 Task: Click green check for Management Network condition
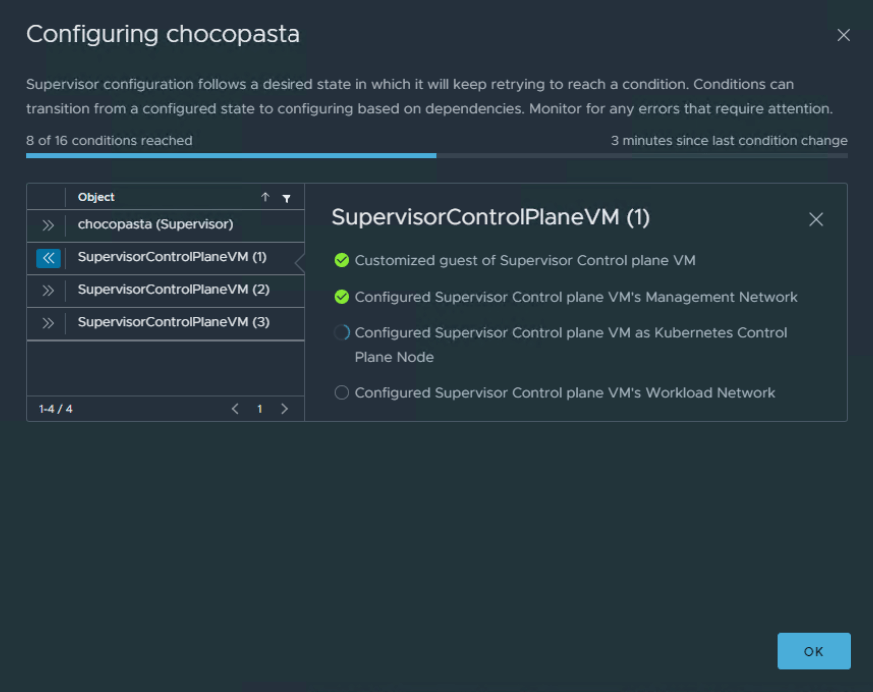click(342, 297)
